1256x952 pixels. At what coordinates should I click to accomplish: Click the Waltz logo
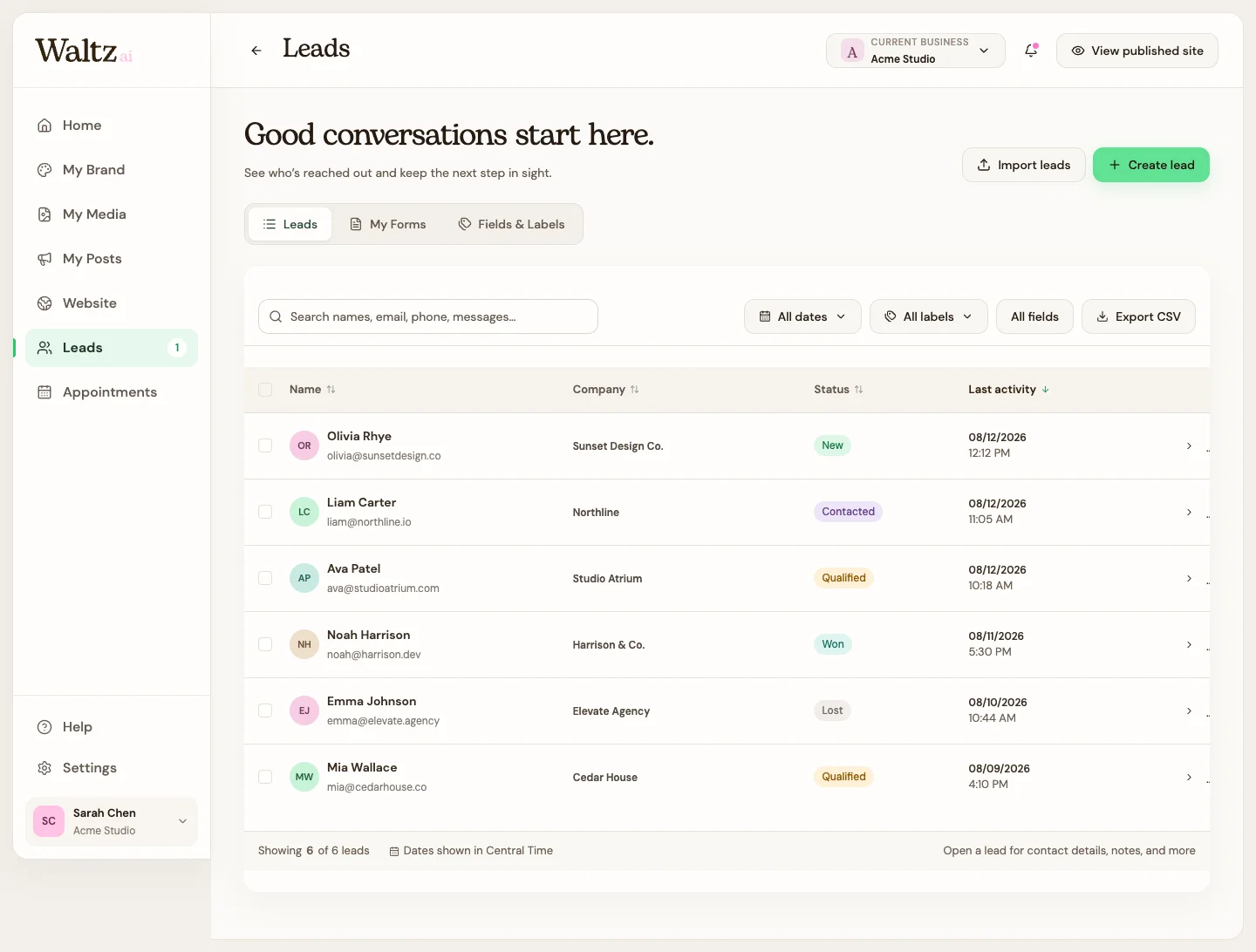pyautogui.click(x=84, y=51)
